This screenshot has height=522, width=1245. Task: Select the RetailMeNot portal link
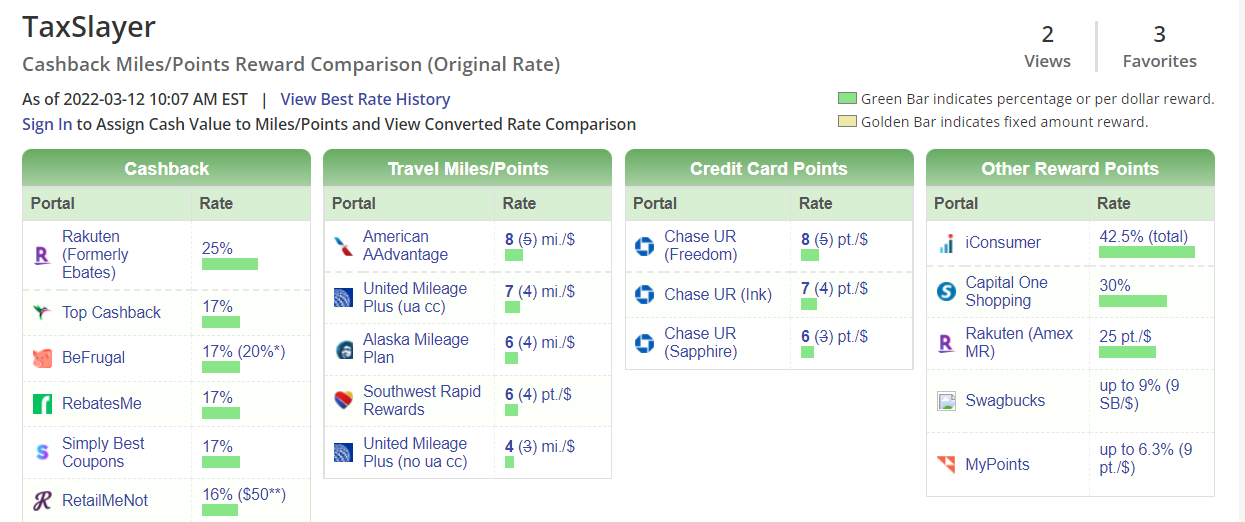tap(105, 500)
